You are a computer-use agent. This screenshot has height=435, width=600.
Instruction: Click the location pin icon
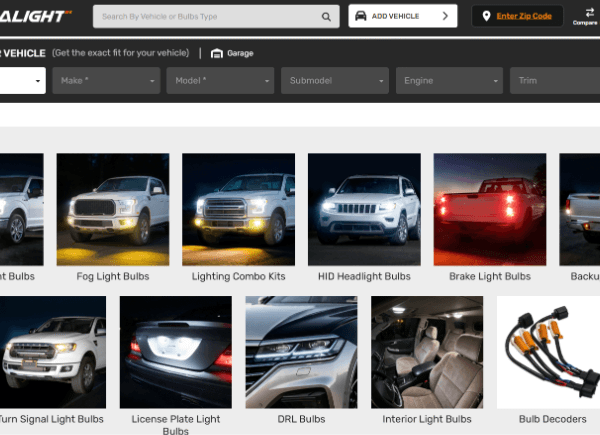tap(486, 16)
